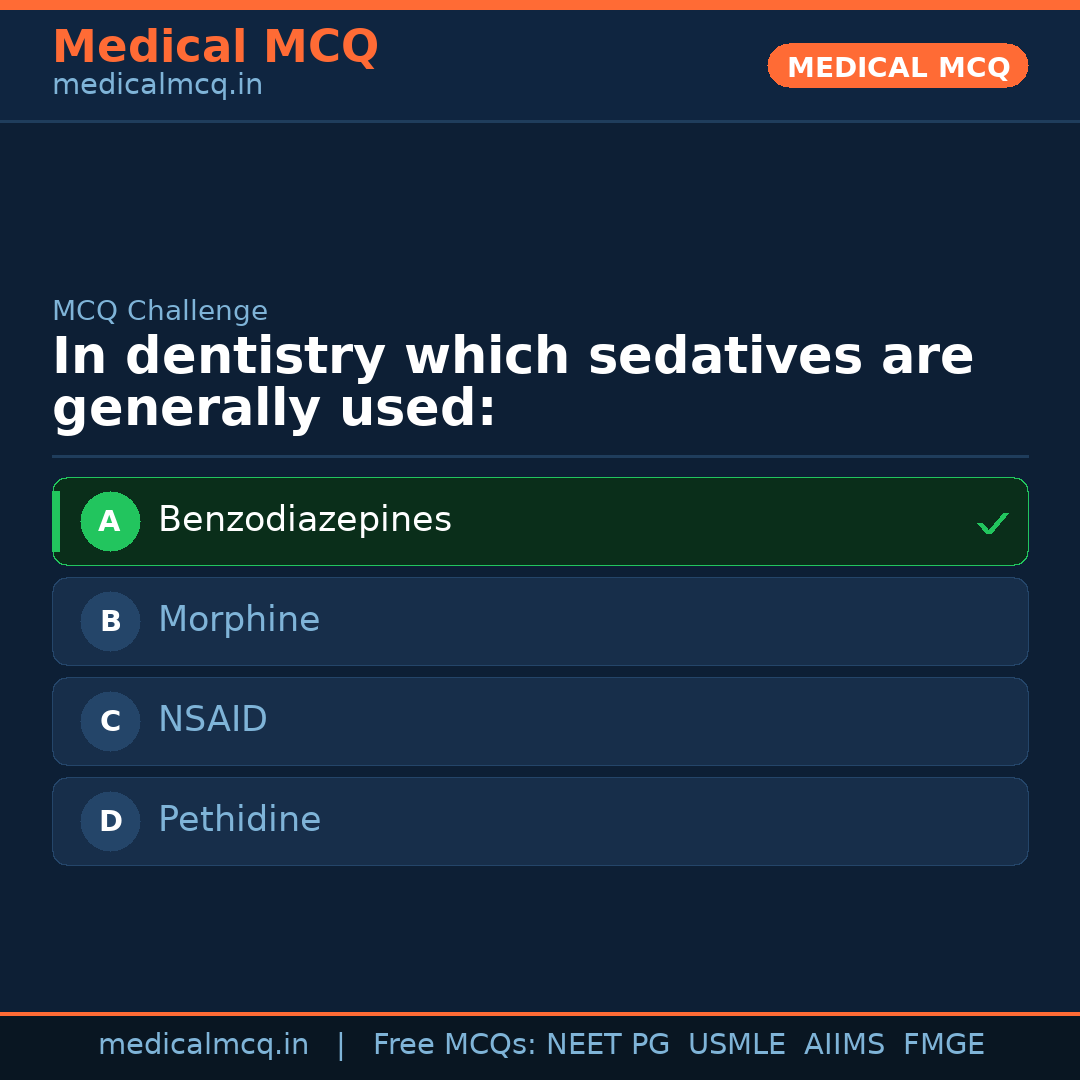Select the Pethidine answer option

coord(240,820)
